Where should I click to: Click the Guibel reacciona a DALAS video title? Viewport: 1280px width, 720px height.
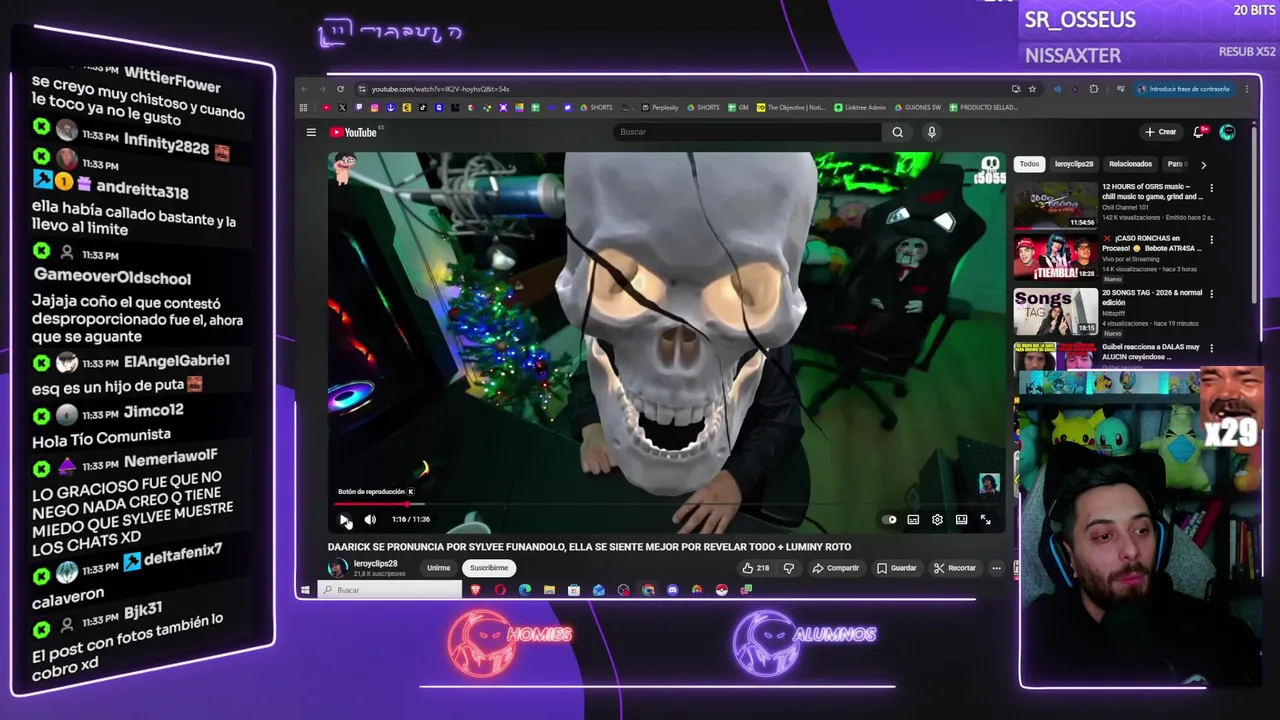pos(1151,351)
